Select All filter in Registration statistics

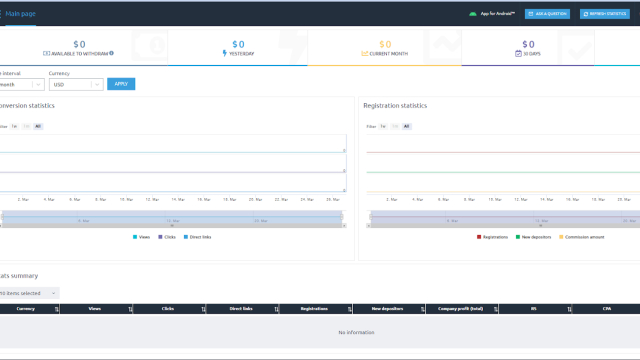click(x=407, y=127)
